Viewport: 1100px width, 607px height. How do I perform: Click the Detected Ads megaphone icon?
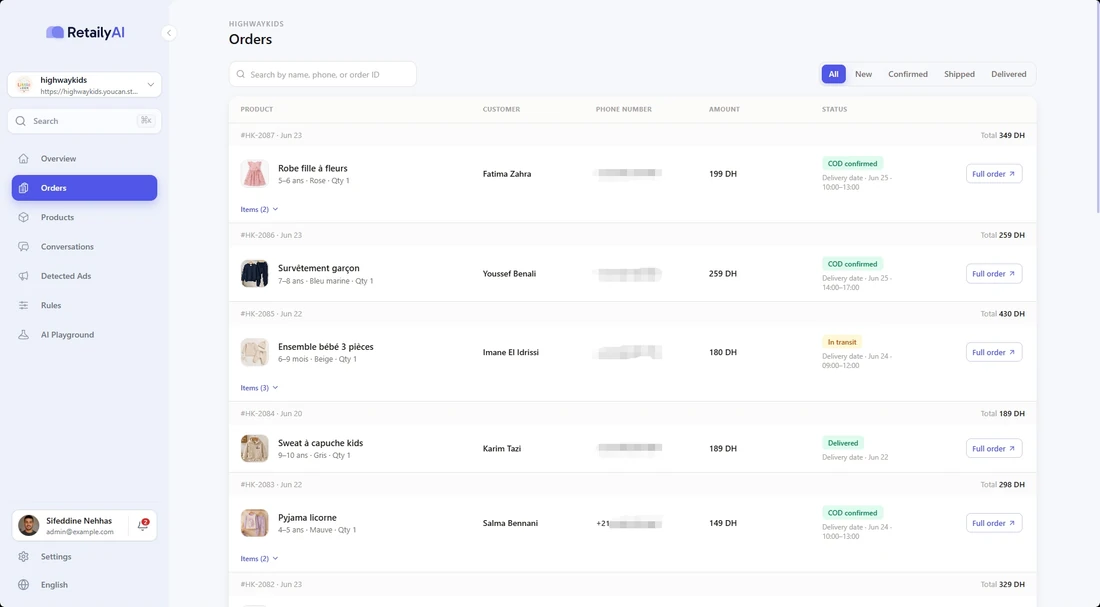point(24,276)
